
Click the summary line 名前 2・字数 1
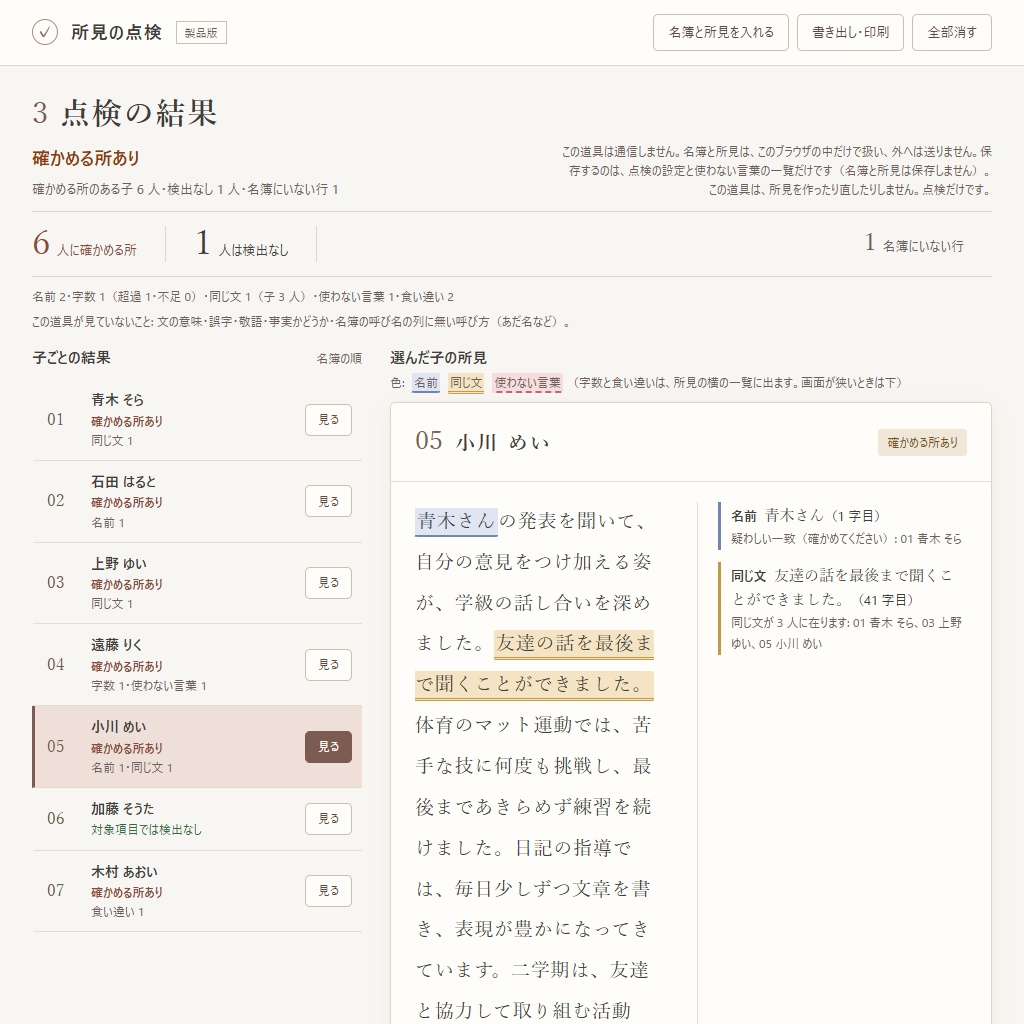pos(243,297)
